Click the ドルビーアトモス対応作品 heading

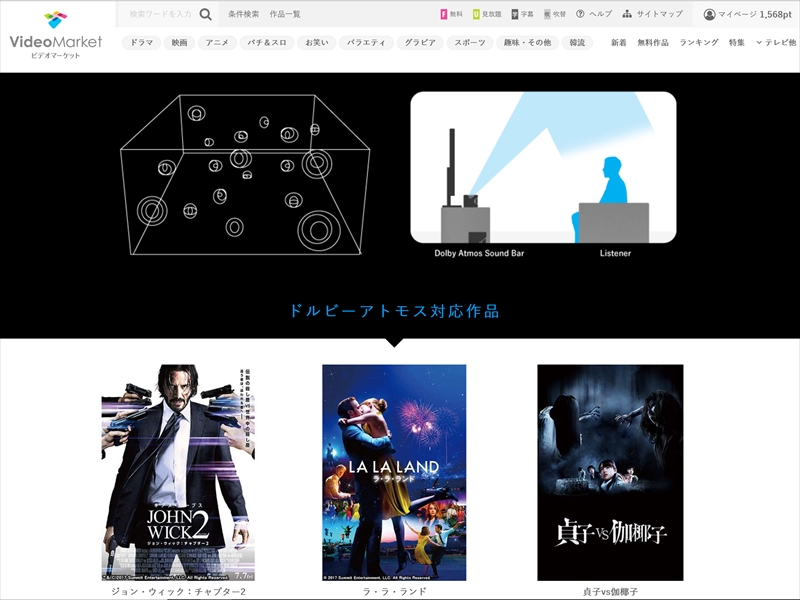pyautogui.click(x=394, y=311)
